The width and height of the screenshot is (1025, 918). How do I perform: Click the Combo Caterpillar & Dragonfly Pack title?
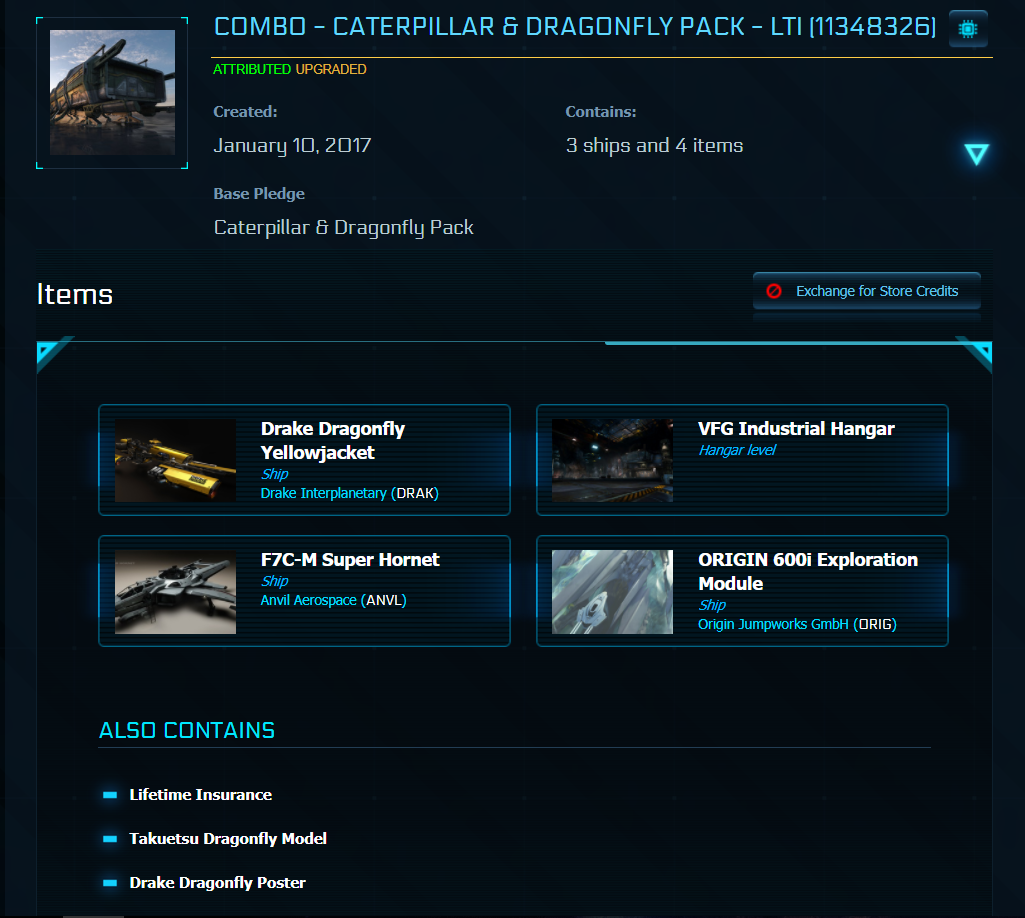point(575,27)
